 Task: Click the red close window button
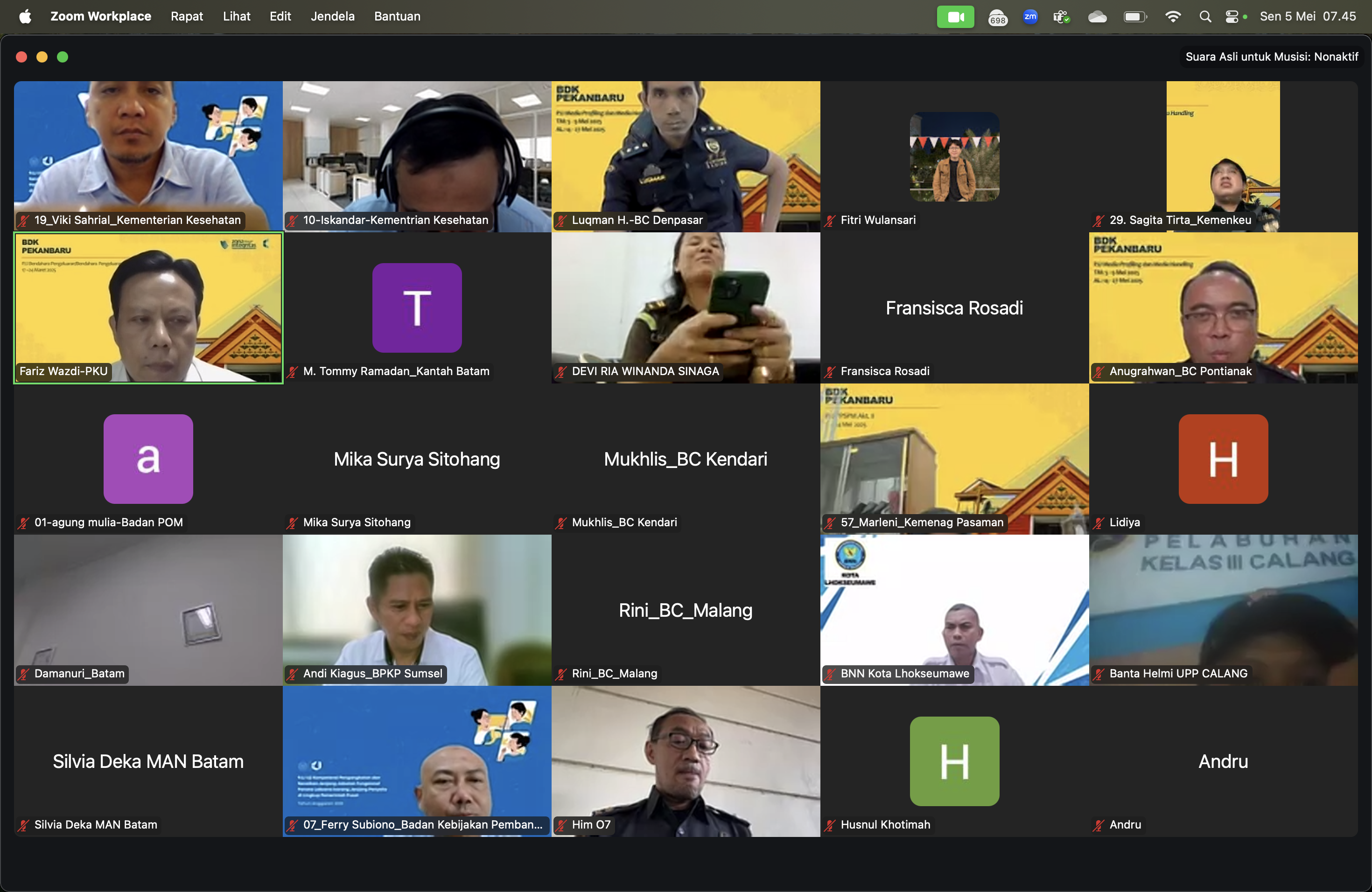coord(21,56)
